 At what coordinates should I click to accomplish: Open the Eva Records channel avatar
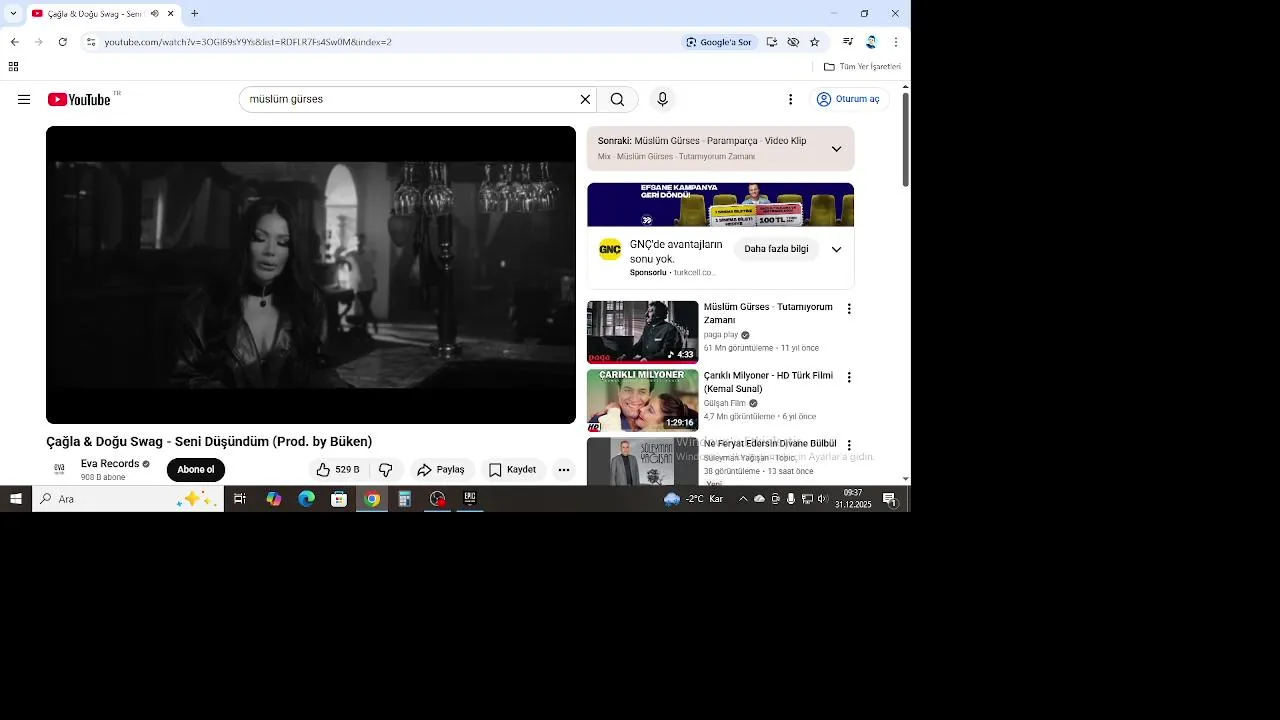pos(59,469)
